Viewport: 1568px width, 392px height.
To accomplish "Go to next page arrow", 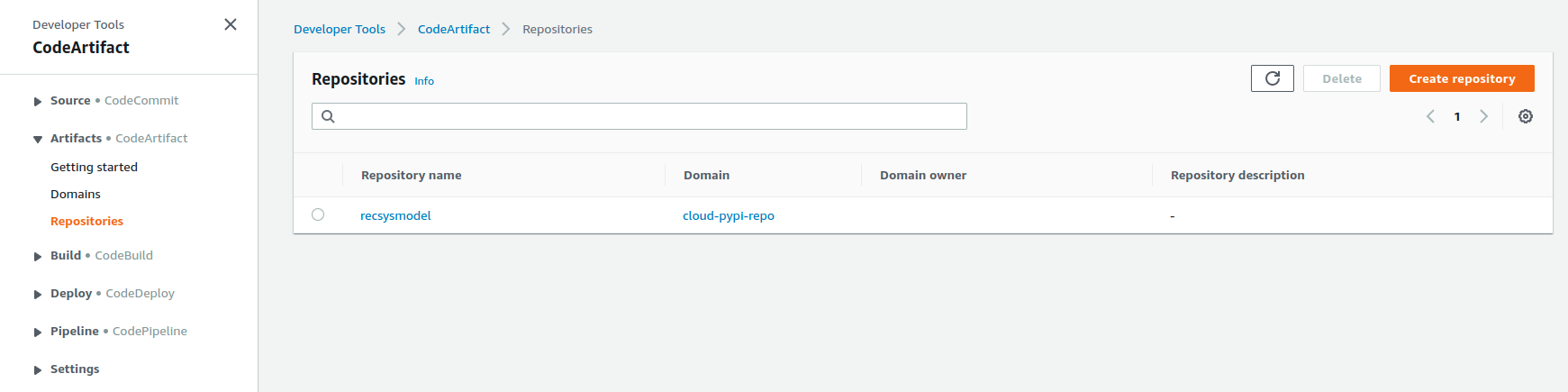I will [x=1484, y=116].
